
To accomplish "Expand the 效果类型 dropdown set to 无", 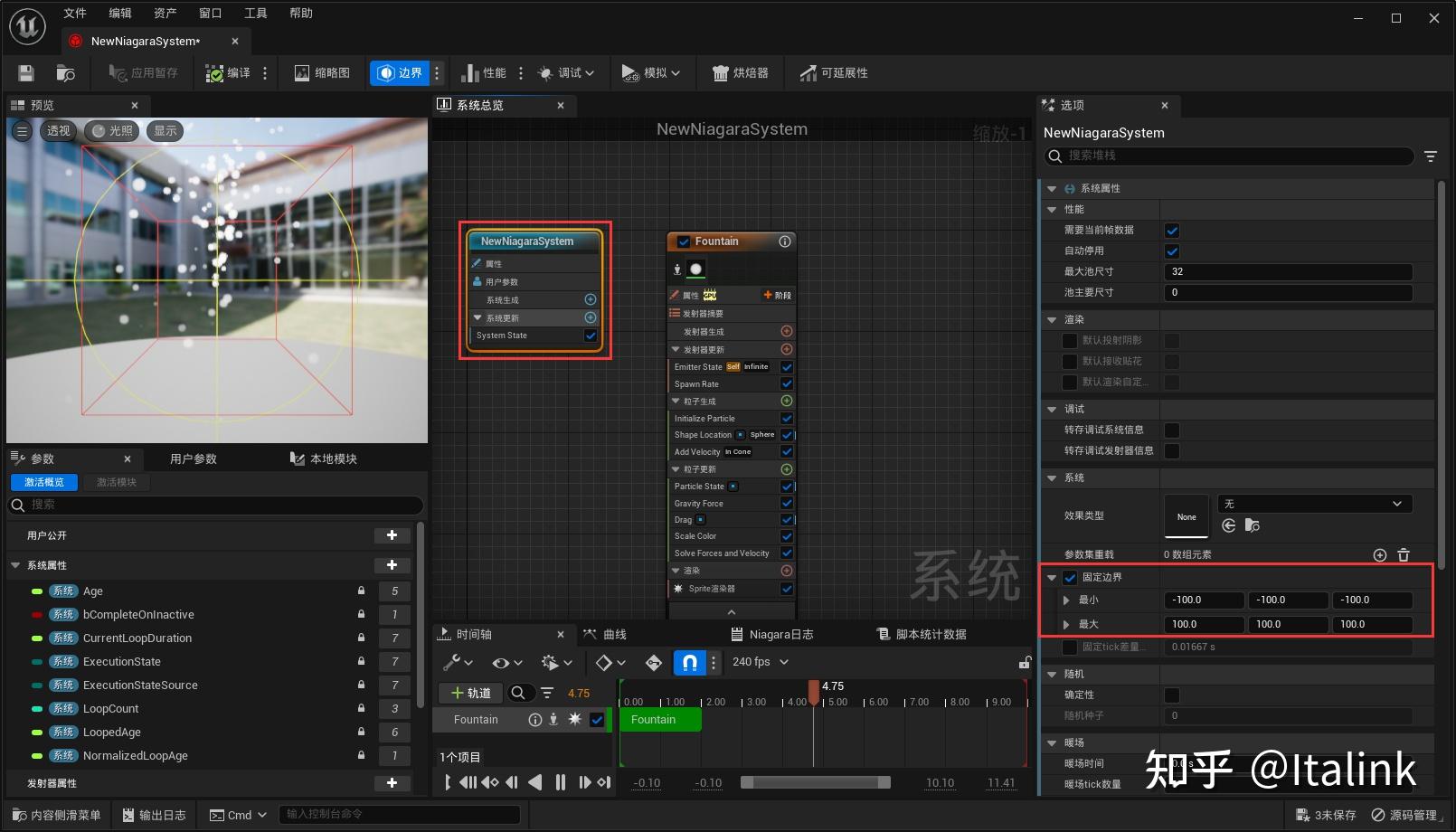I will point(1314,504).
